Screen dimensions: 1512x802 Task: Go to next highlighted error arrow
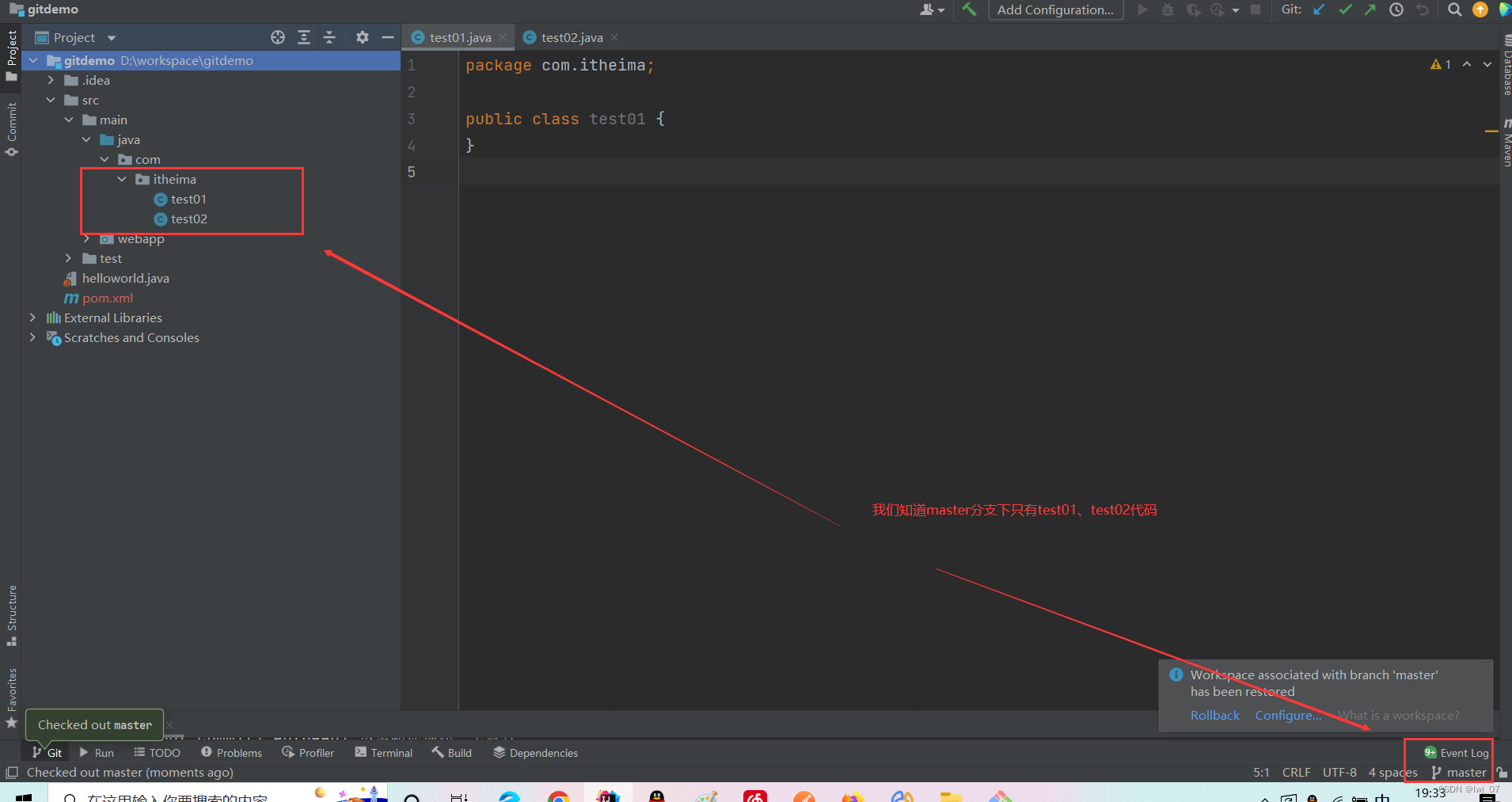(x=1487, y=64)
